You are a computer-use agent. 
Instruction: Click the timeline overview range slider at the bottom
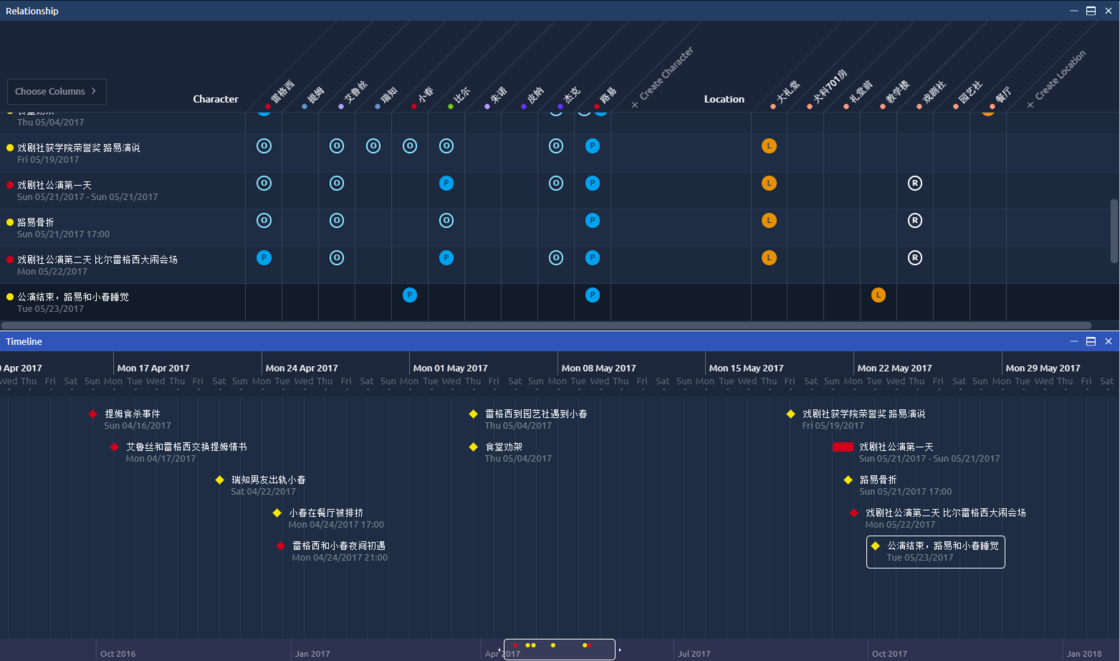coord(559,648)
